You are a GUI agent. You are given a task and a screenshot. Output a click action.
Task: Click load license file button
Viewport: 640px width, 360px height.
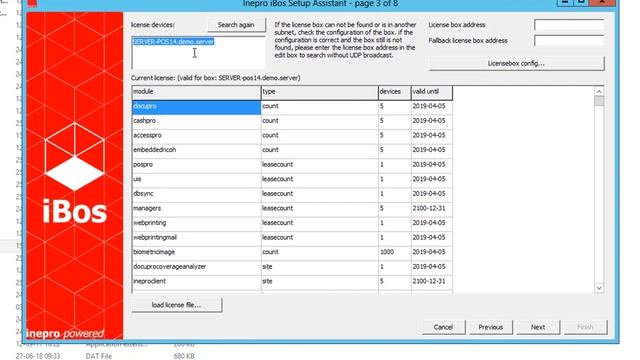tap(176, 305)
